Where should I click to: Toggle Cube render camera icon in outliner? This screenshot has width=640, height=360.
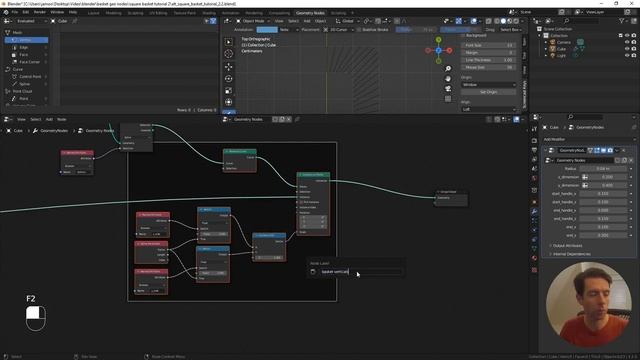click(634, 49)
